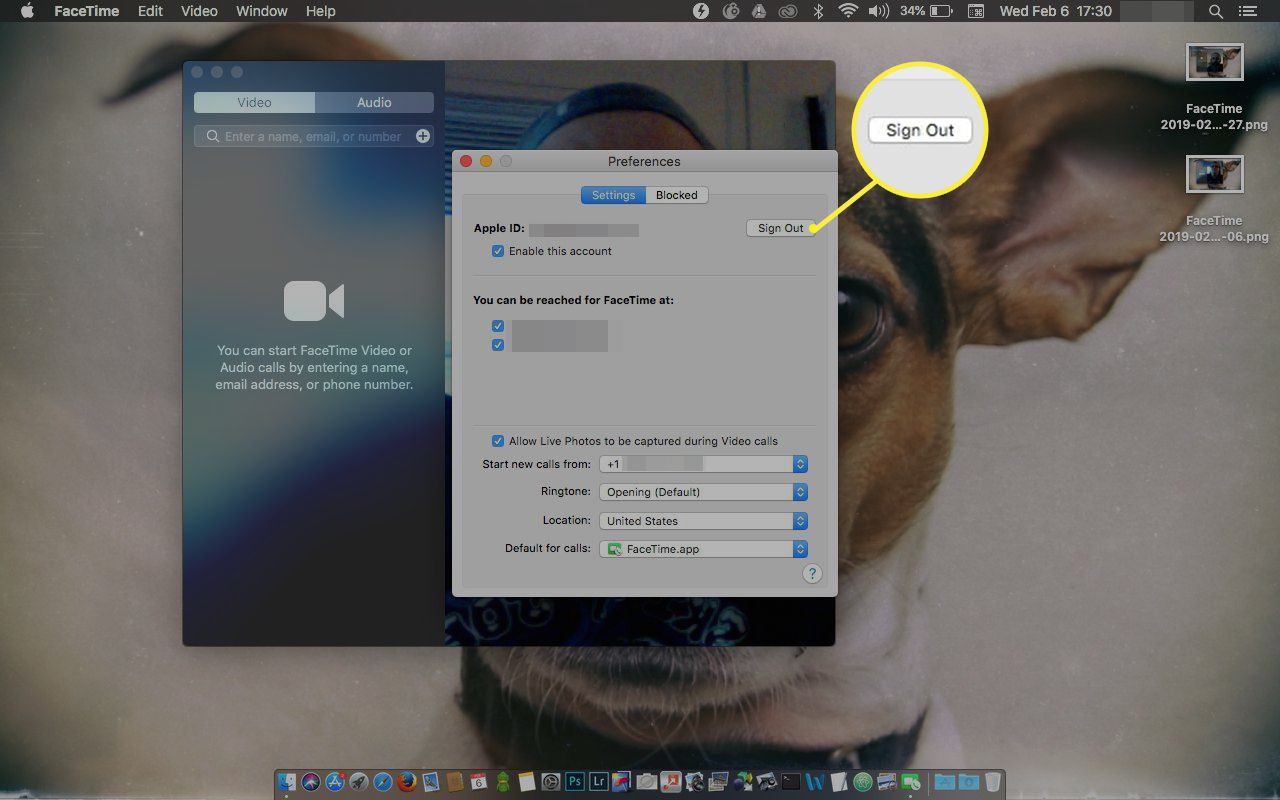
Task: Open Spotlight search in the menu bar
Action: pos(1215,11)
